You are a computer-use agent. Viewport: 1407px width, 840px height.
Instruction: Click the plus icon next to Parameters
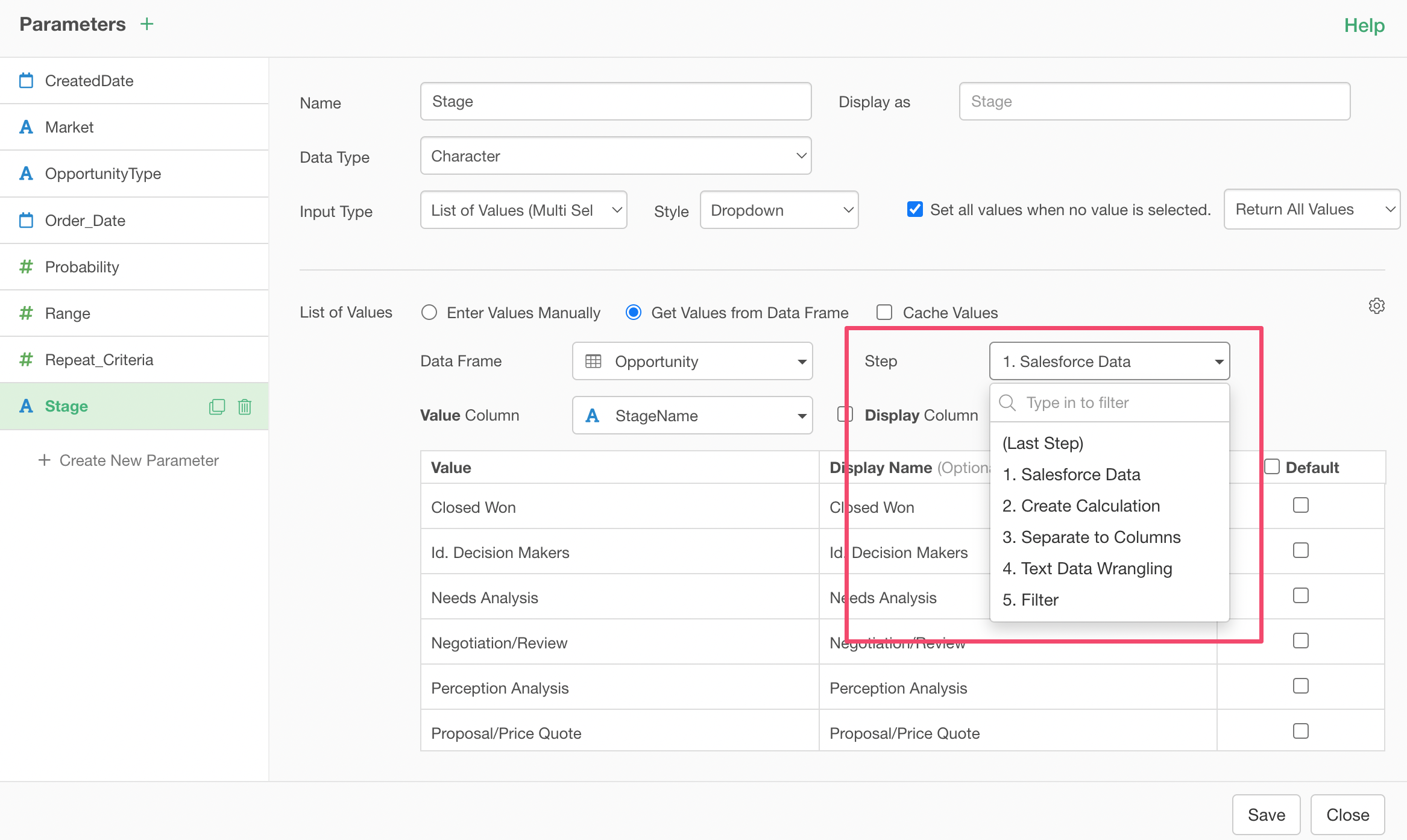click(146, 24)
